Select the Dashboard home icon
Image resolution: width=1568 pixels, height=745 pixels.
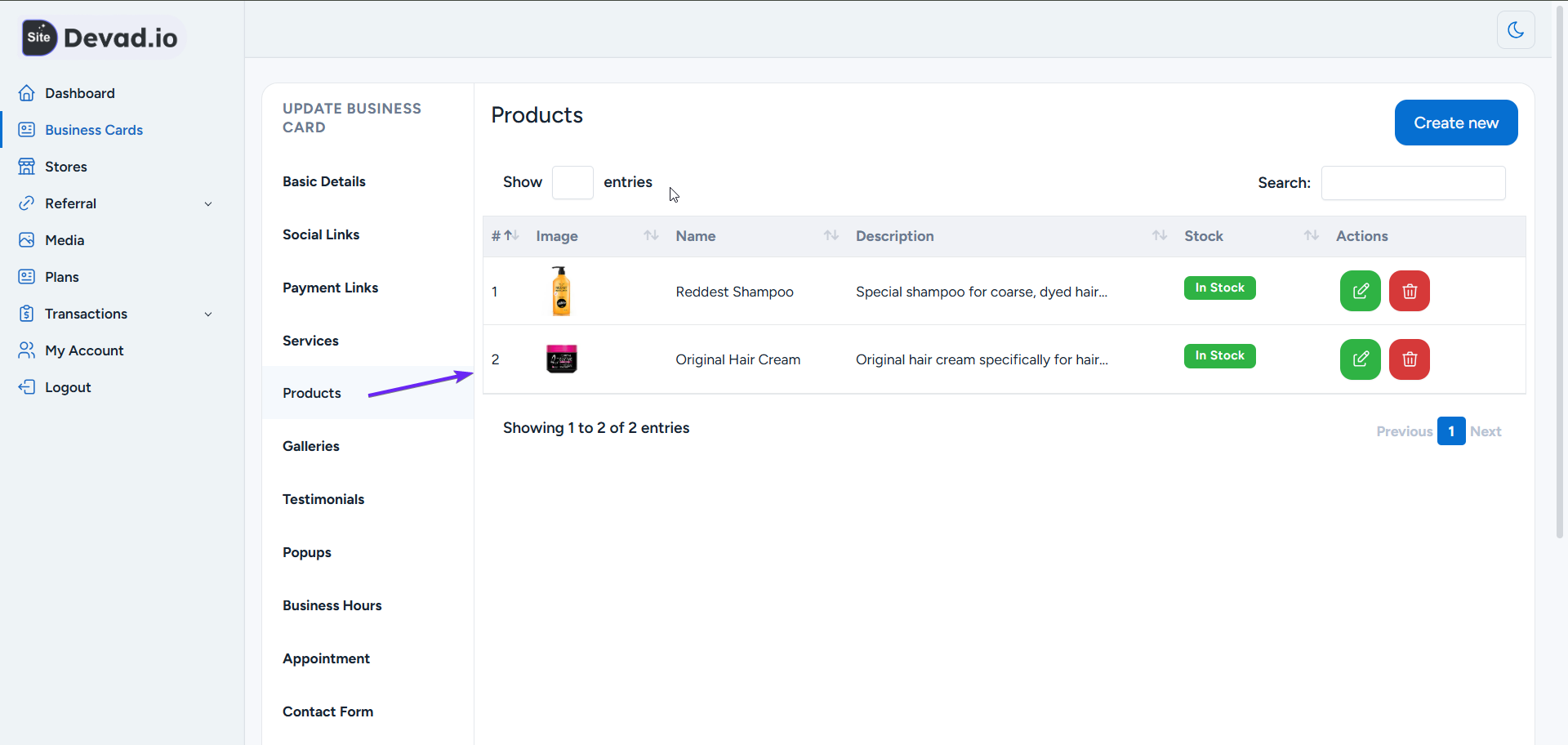27,93
